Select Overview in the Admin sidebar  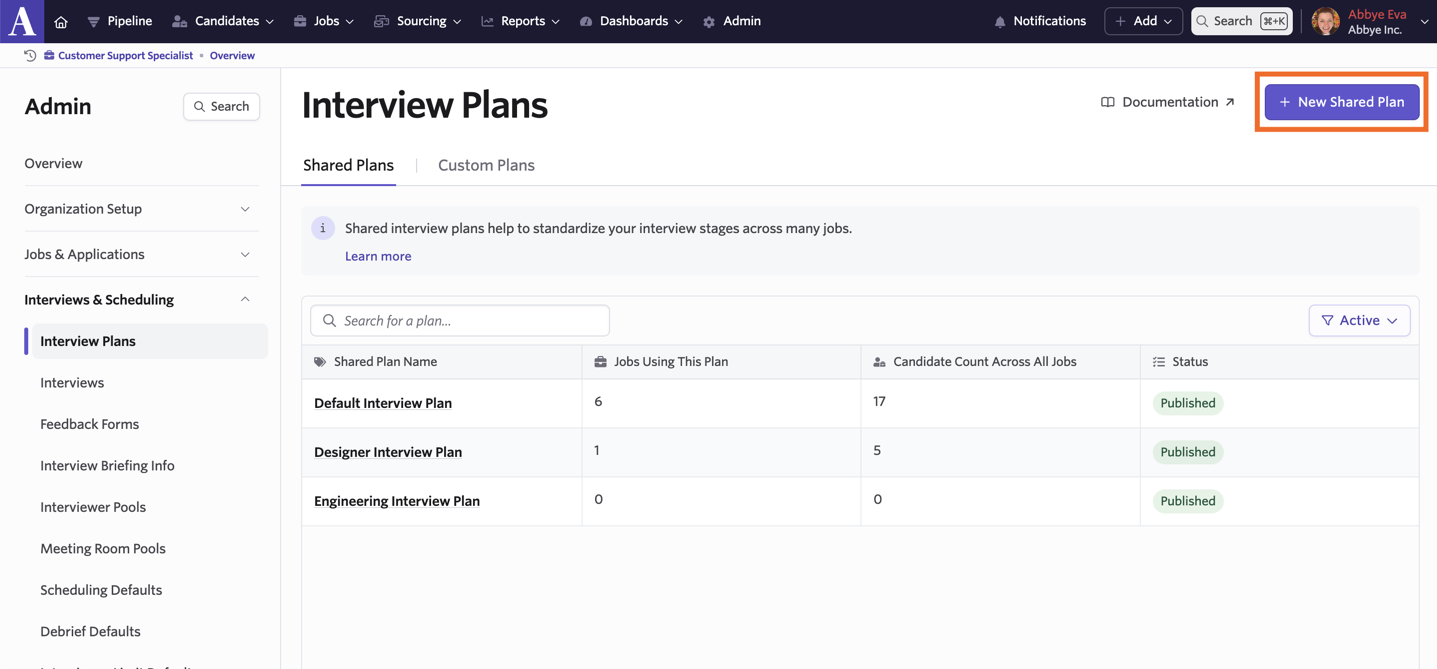click(x=53, y=163)
